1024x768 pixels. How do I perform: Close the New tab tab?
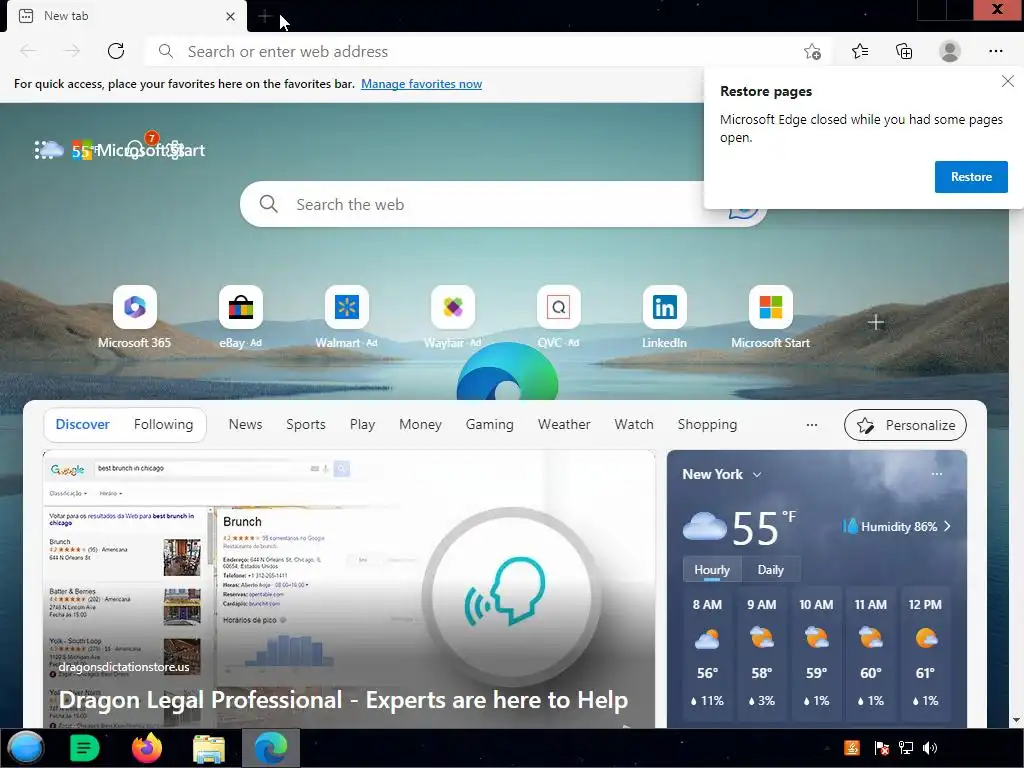pos(230,16)
